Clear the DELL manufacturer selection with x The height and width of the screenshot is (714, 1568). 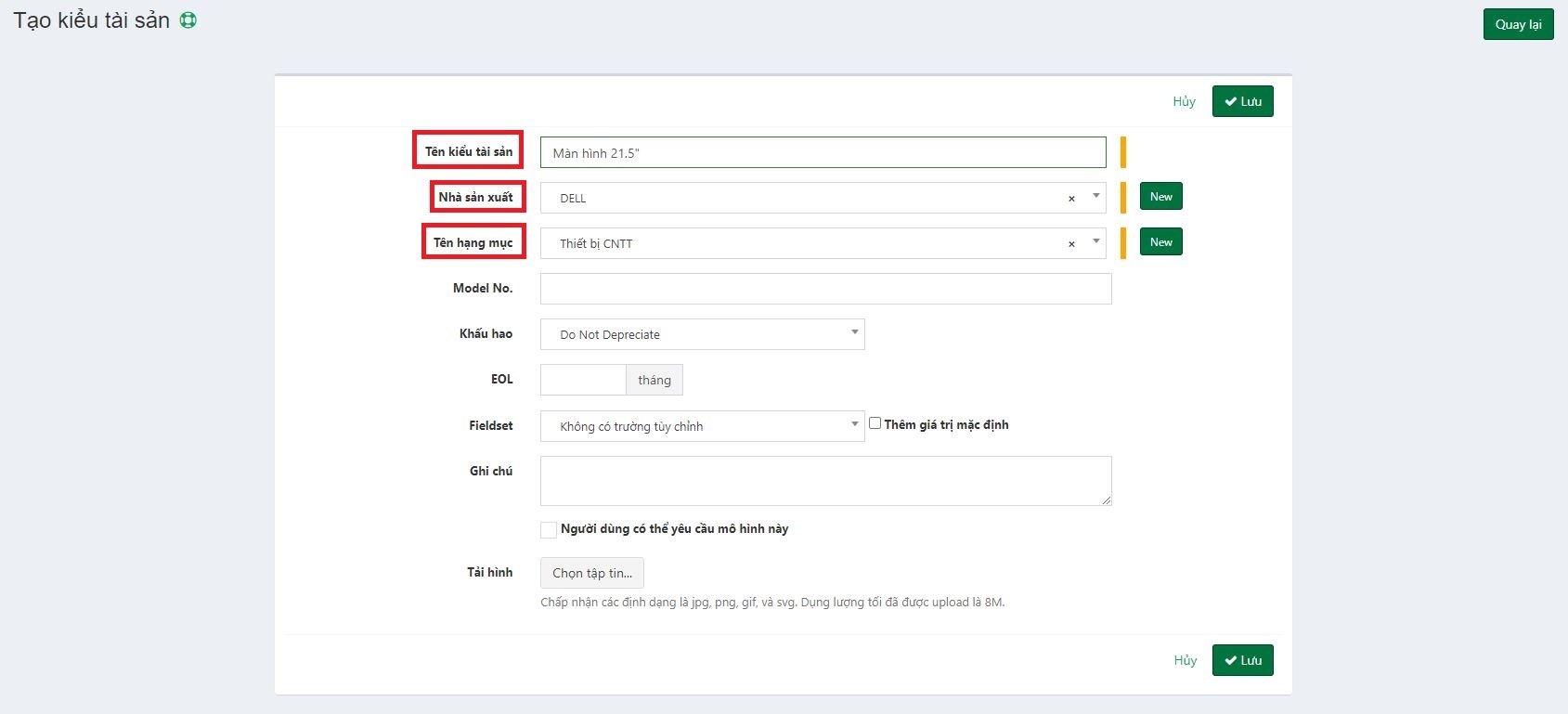[x=1071, y=199]
